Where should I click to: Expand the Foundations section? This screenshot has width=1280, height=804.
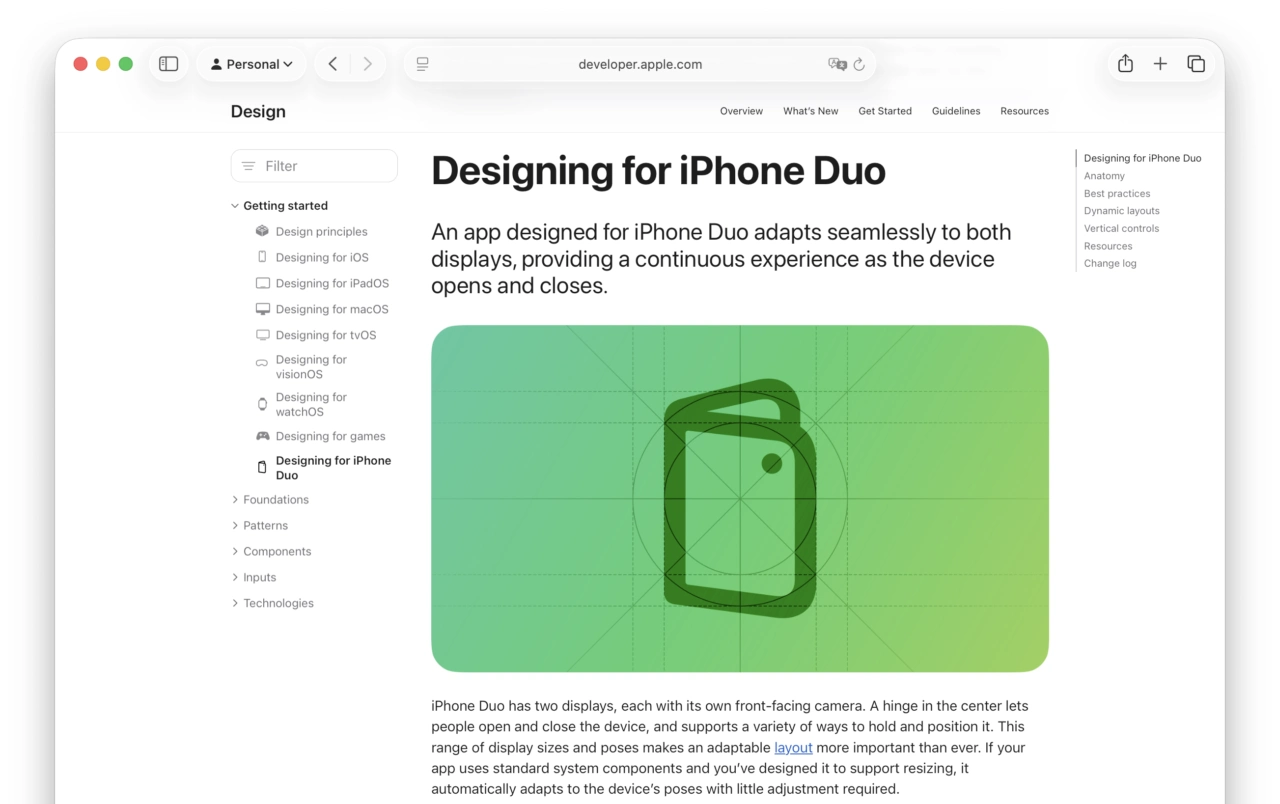(x=235, y=500)
